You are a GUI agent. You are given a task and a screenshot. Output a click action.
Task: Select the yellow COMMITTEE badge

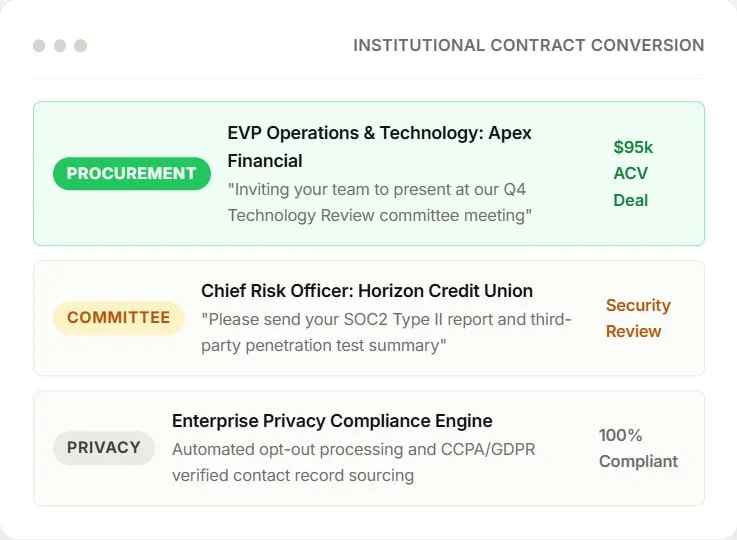(x=119, y=318)
